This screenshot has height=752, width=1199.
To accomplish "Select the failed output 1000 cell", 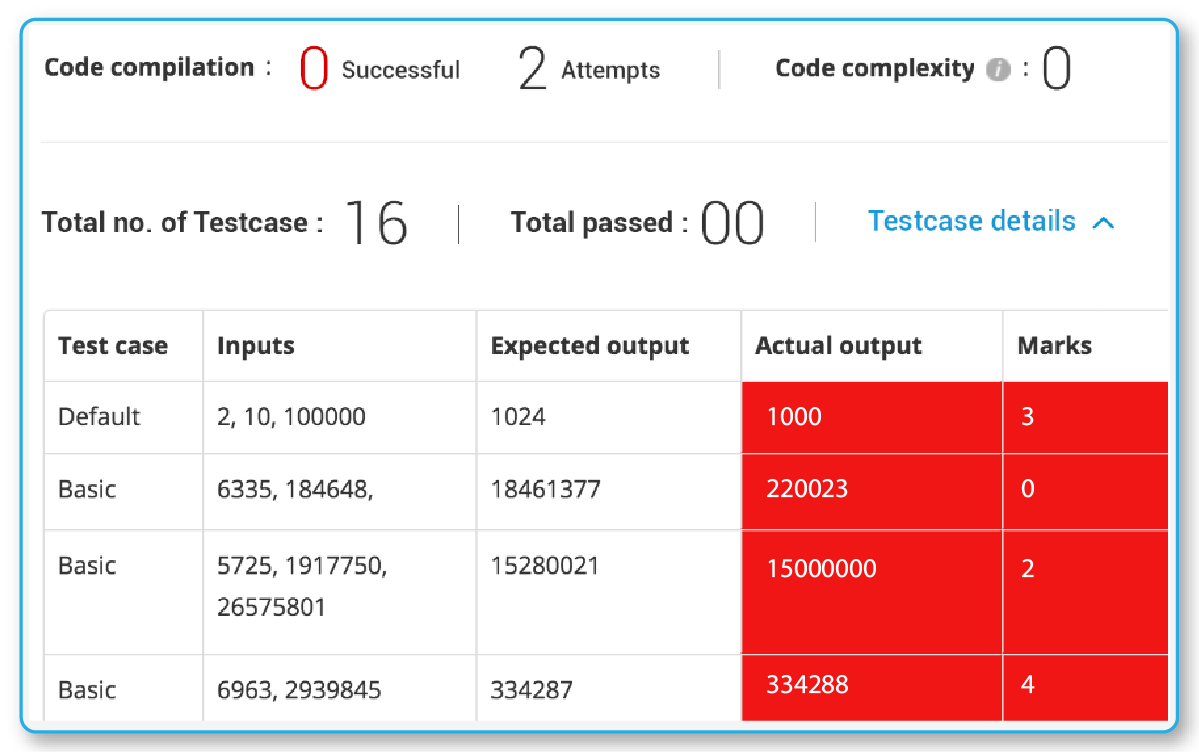I will click(x=794, y=417).
